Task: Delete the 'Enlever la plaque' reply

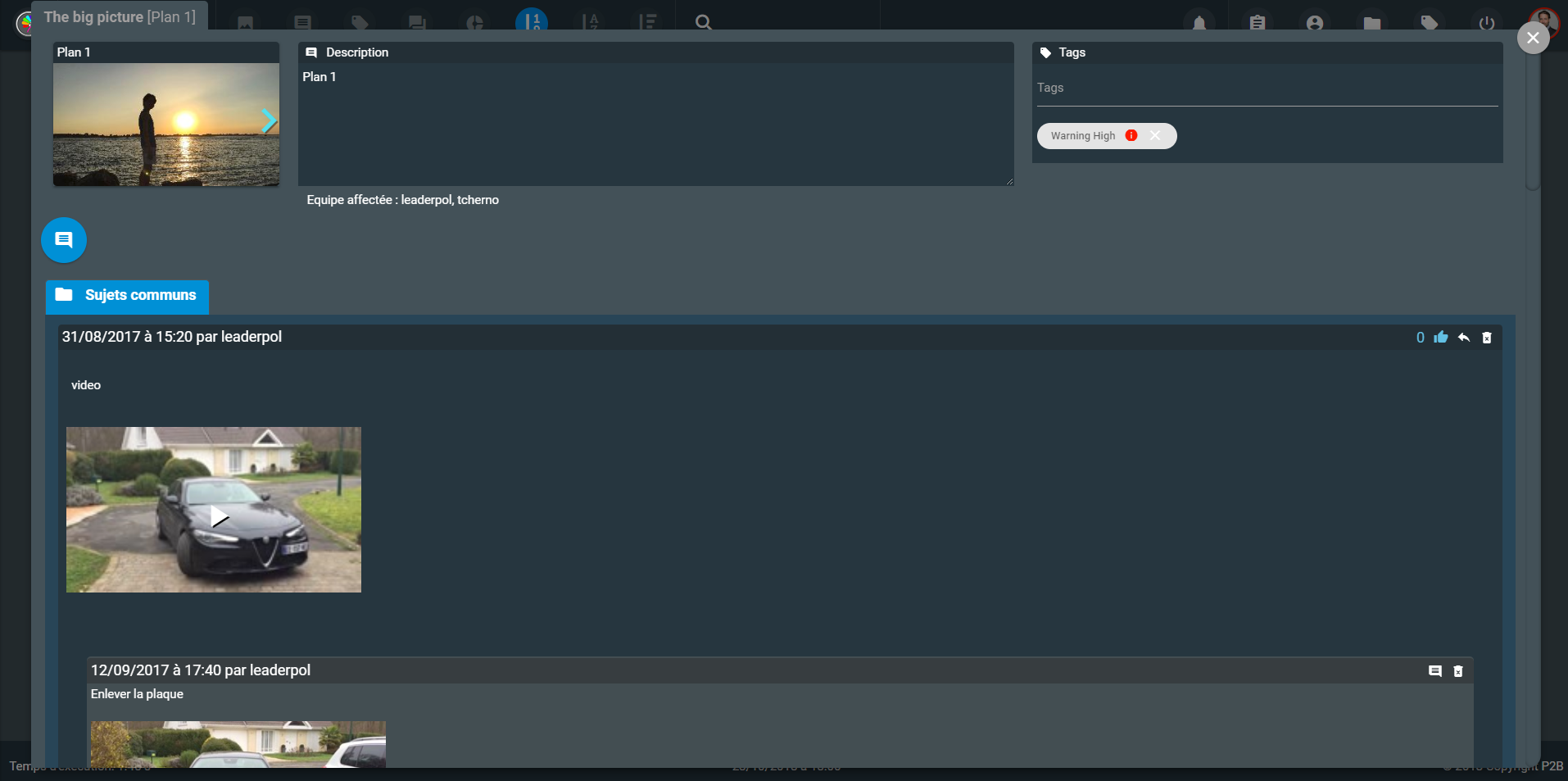Action: (1458, 671)
